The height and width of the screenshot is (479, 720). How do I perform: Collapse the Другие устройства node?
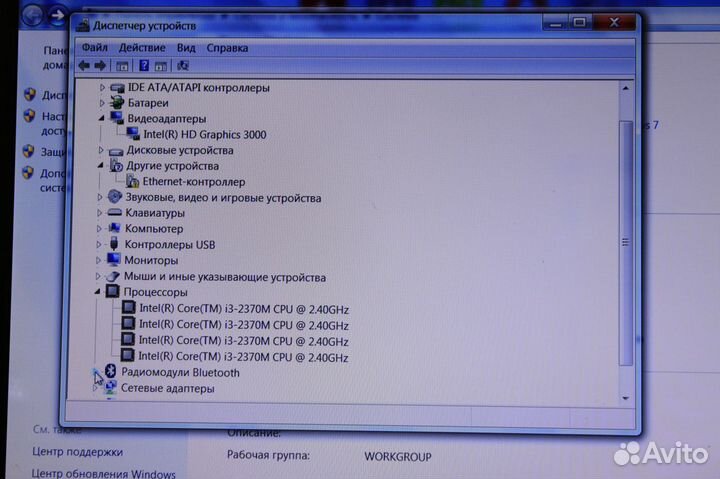pyautogui.click(x=101, y=165)
